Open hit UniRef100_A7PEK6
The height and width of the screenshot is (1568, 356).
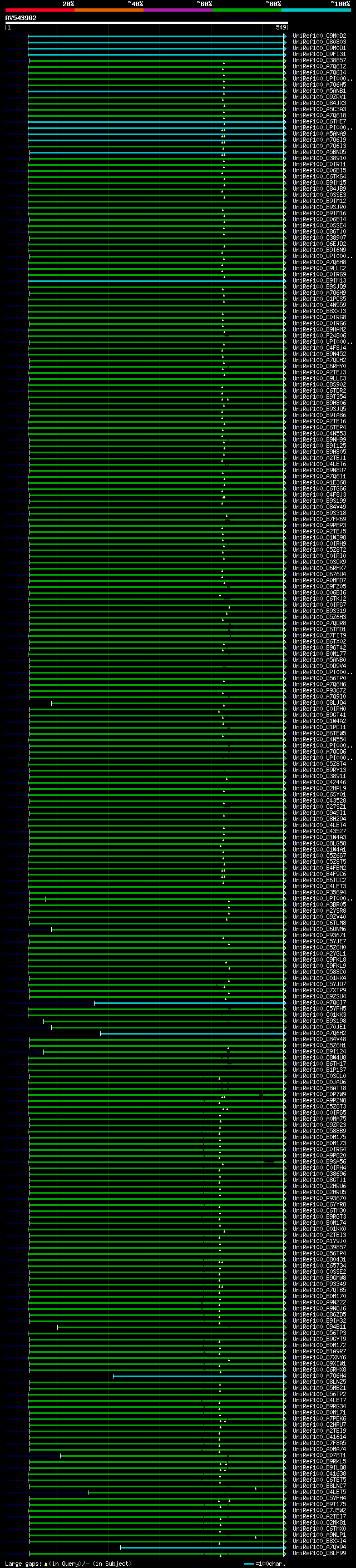(x=319, y=1418)
